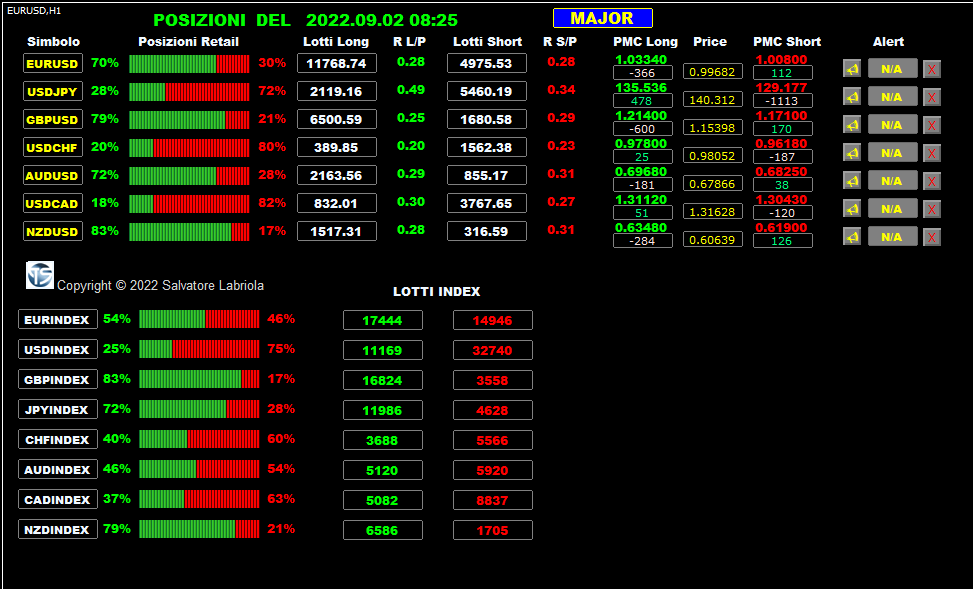The width and height of the screenshot is (973, 589).
Task: Click the N/A alert field for USDCAD
Action: [x=892, y=208]
